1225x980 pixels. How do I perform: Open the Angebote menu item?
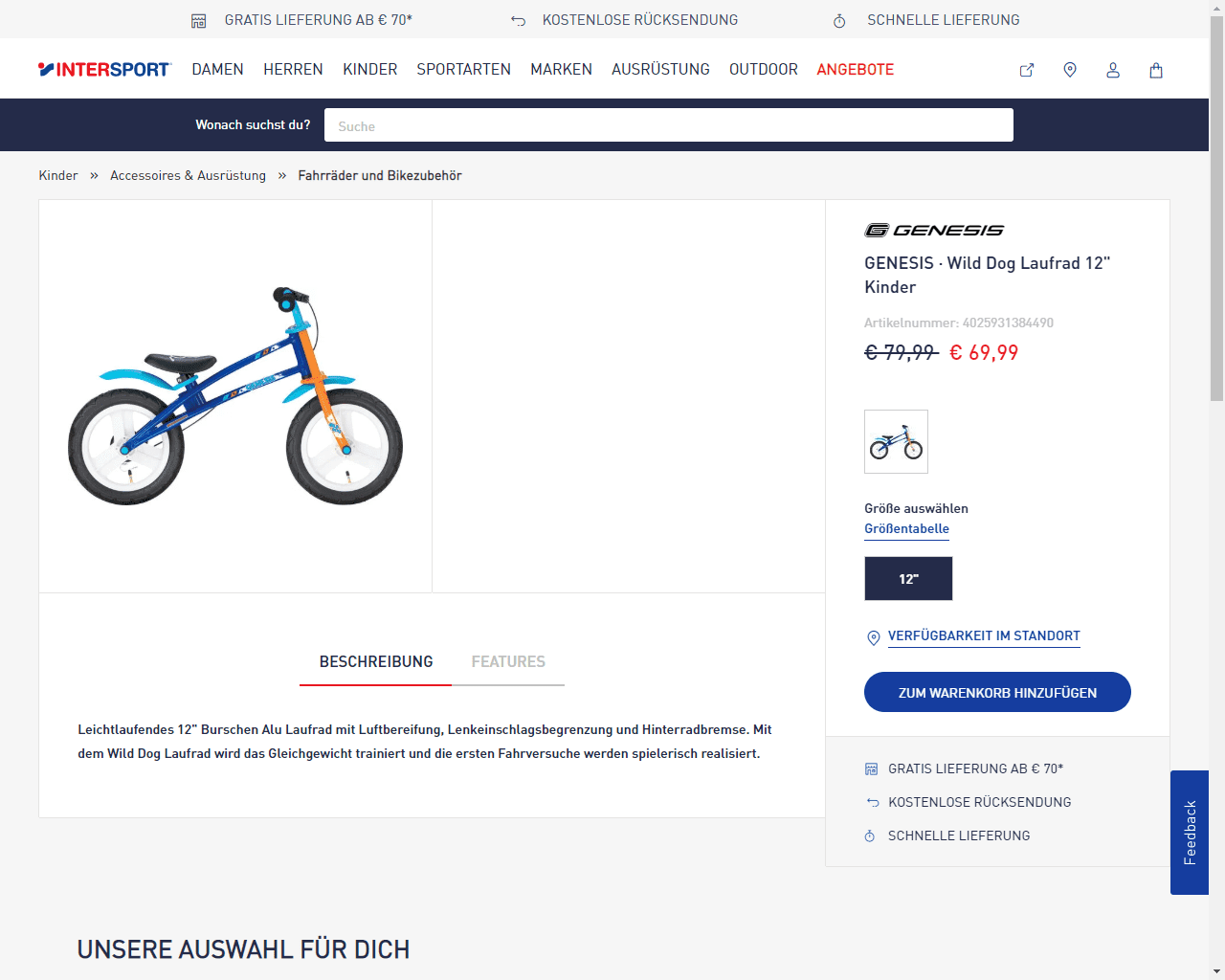855,69
